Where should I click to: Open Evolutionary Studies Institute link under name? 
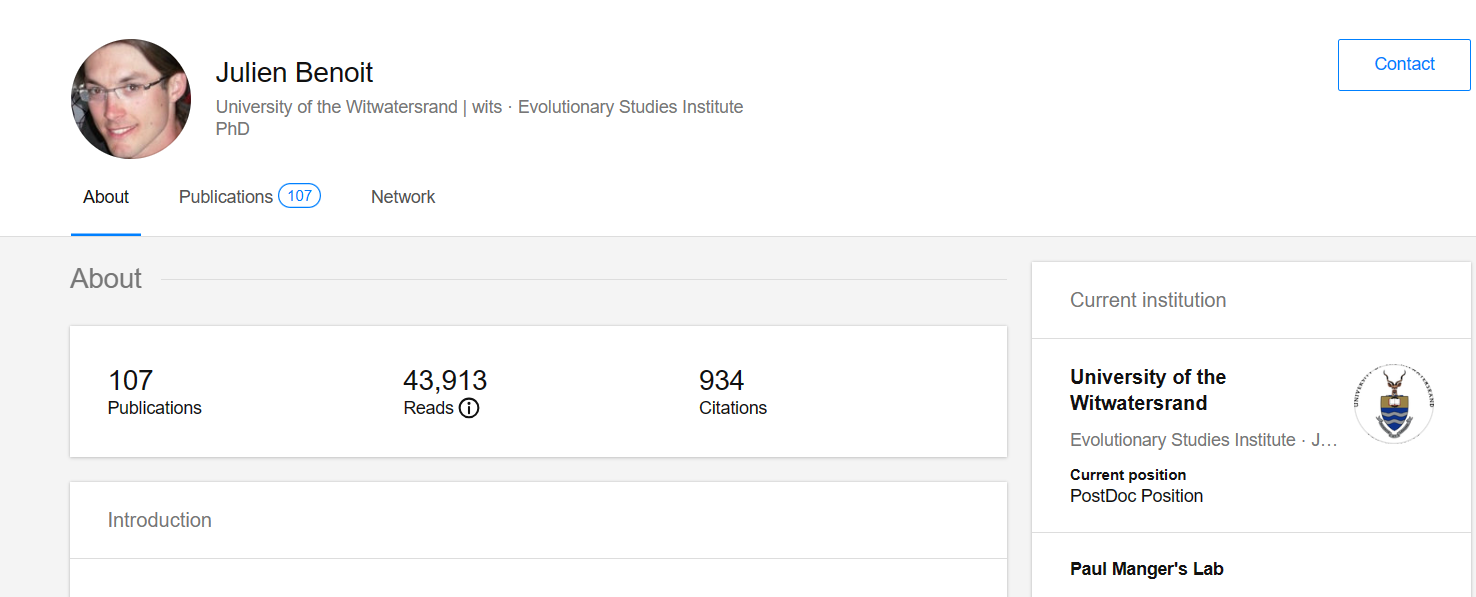[630, 107]
